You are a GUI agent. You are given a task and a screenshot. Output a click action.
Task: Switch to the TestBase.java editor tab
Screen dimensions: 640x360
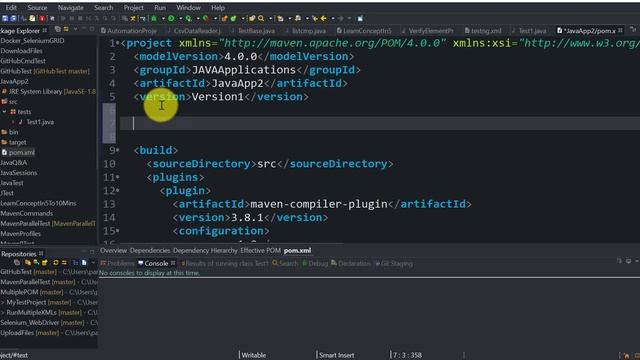(253, 31)
